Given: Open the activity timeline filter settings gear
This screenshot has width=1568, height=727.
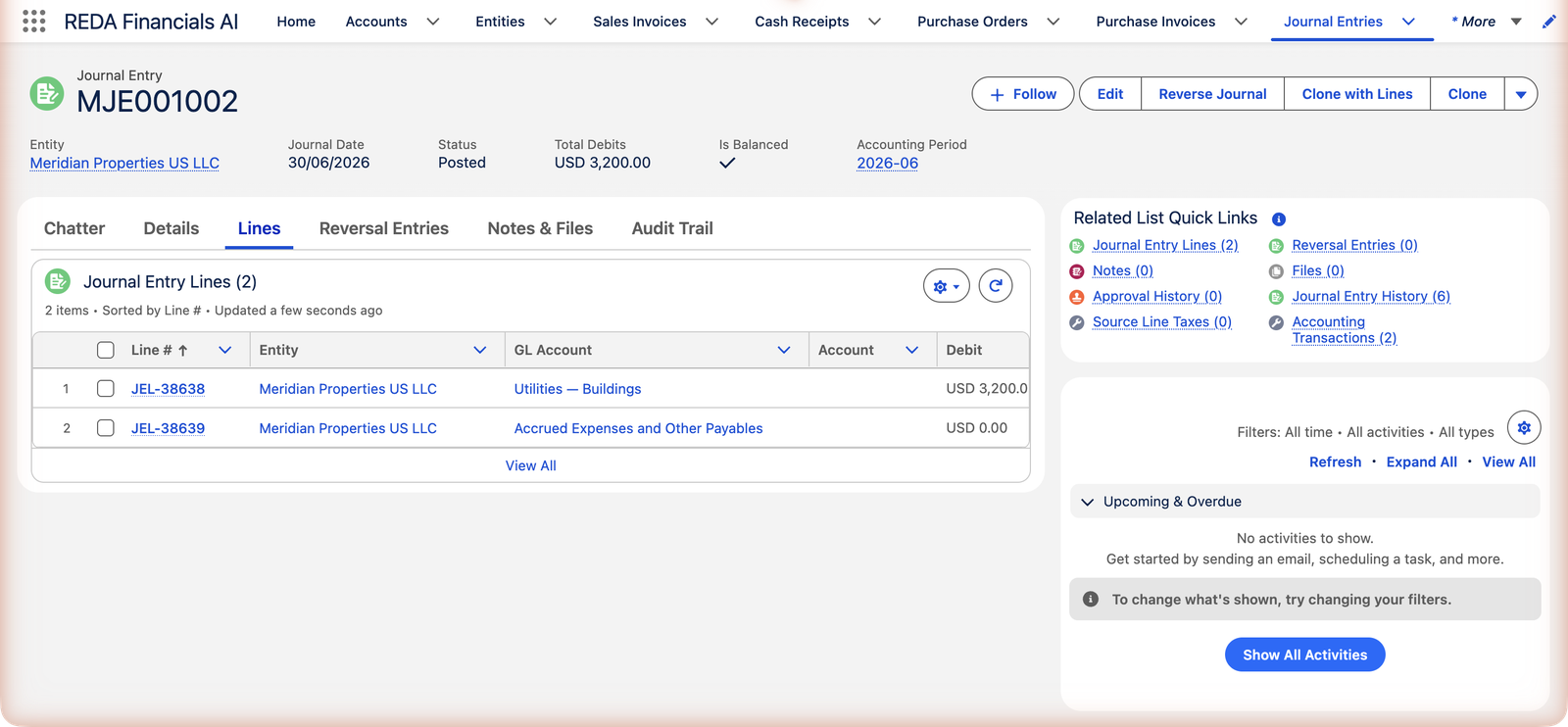Looking at the screenshot, I should click(x=1524, y=428).
